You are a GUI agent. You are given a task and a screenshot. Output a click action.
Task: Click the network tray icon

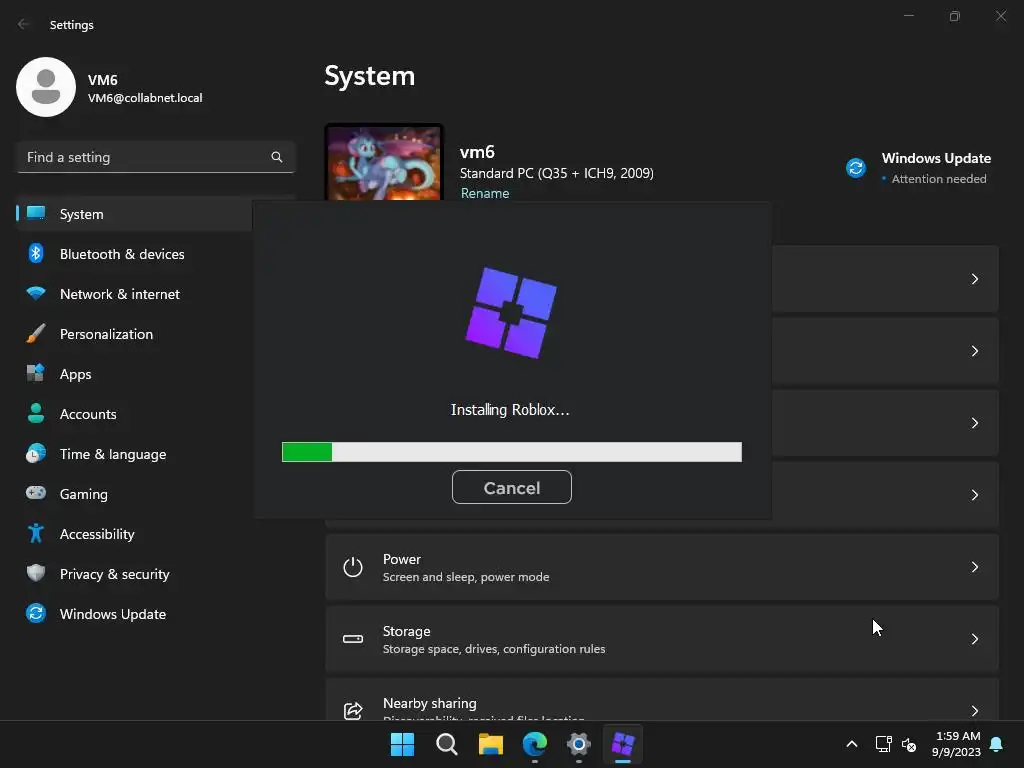(883, 744)
